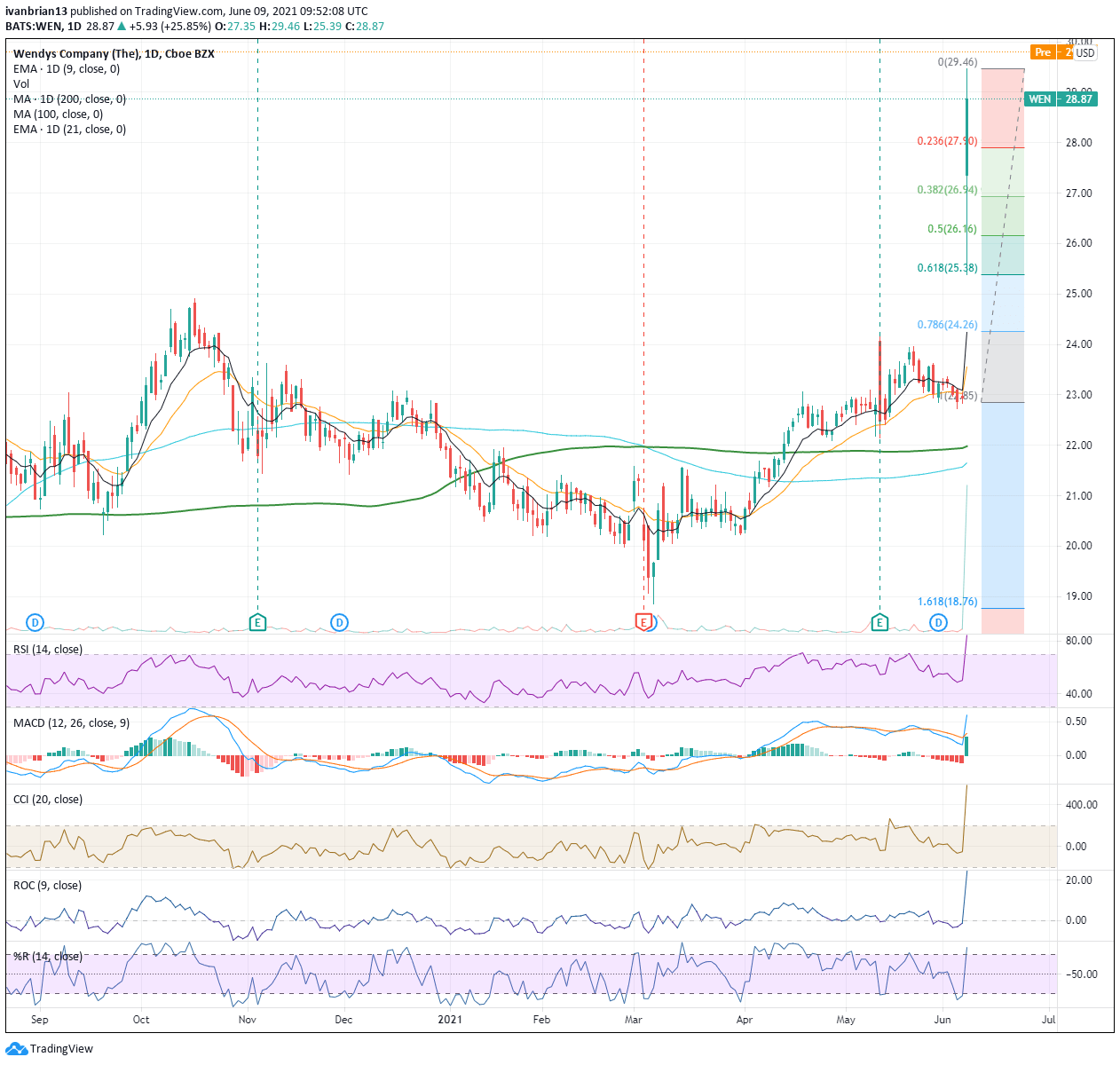Click the MACD (12, 26, close, 9) label
Screen dimensions: 1120x1065
pyautogui.click(x=71, y=723)
